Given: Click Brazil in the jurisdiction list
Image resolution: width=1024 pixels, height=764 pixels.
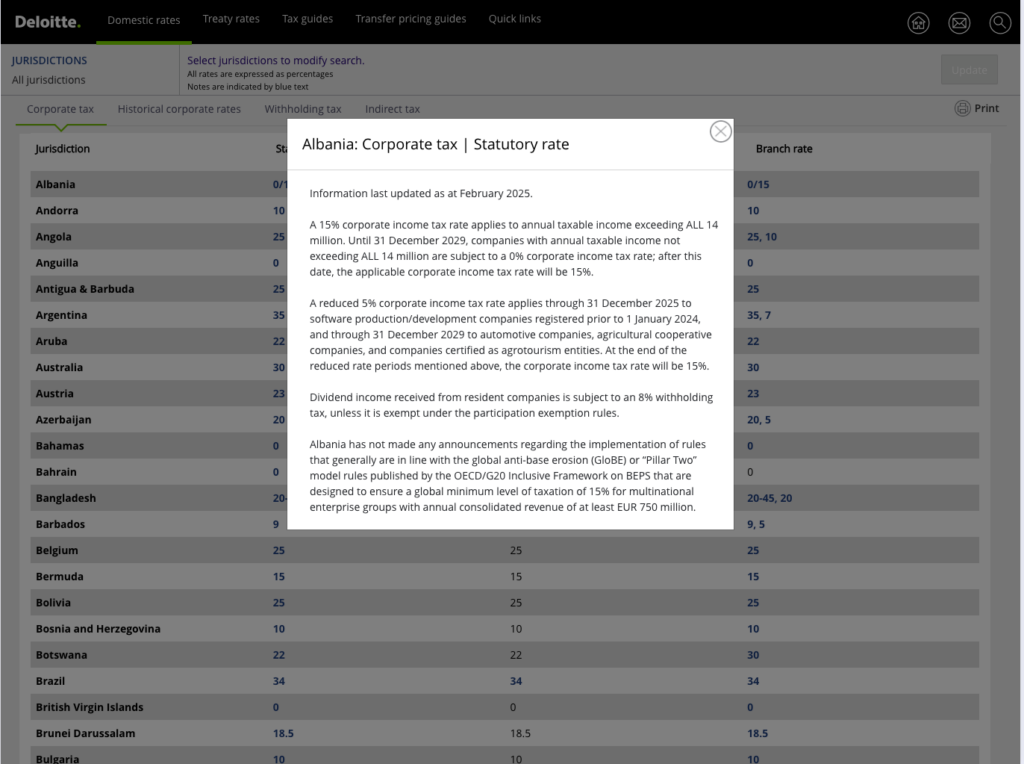Looking at the screenshot, I should (50, 681).
